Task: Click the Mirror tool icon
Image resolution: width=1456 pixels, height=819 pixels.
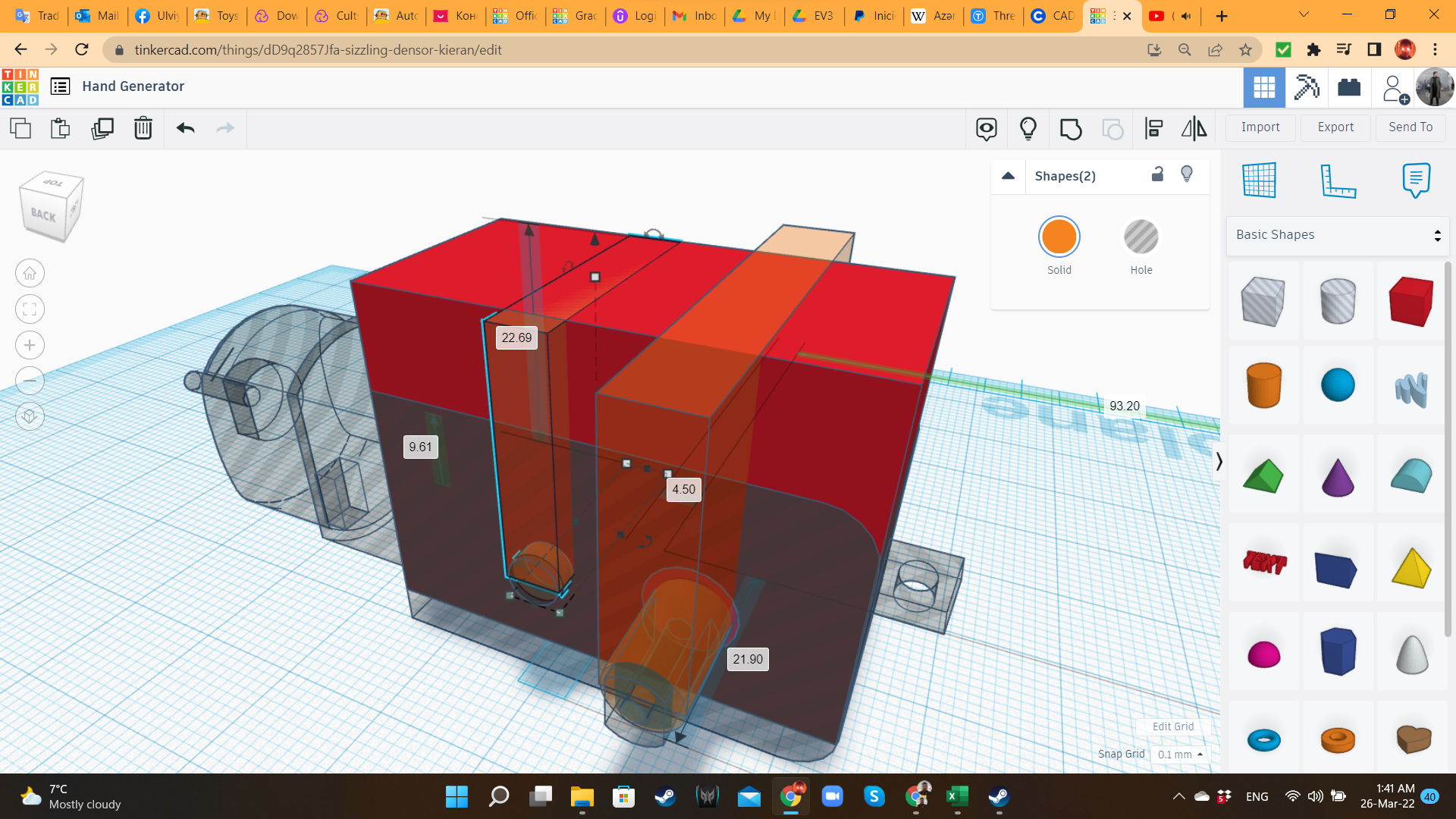Action: (1194, 128)
